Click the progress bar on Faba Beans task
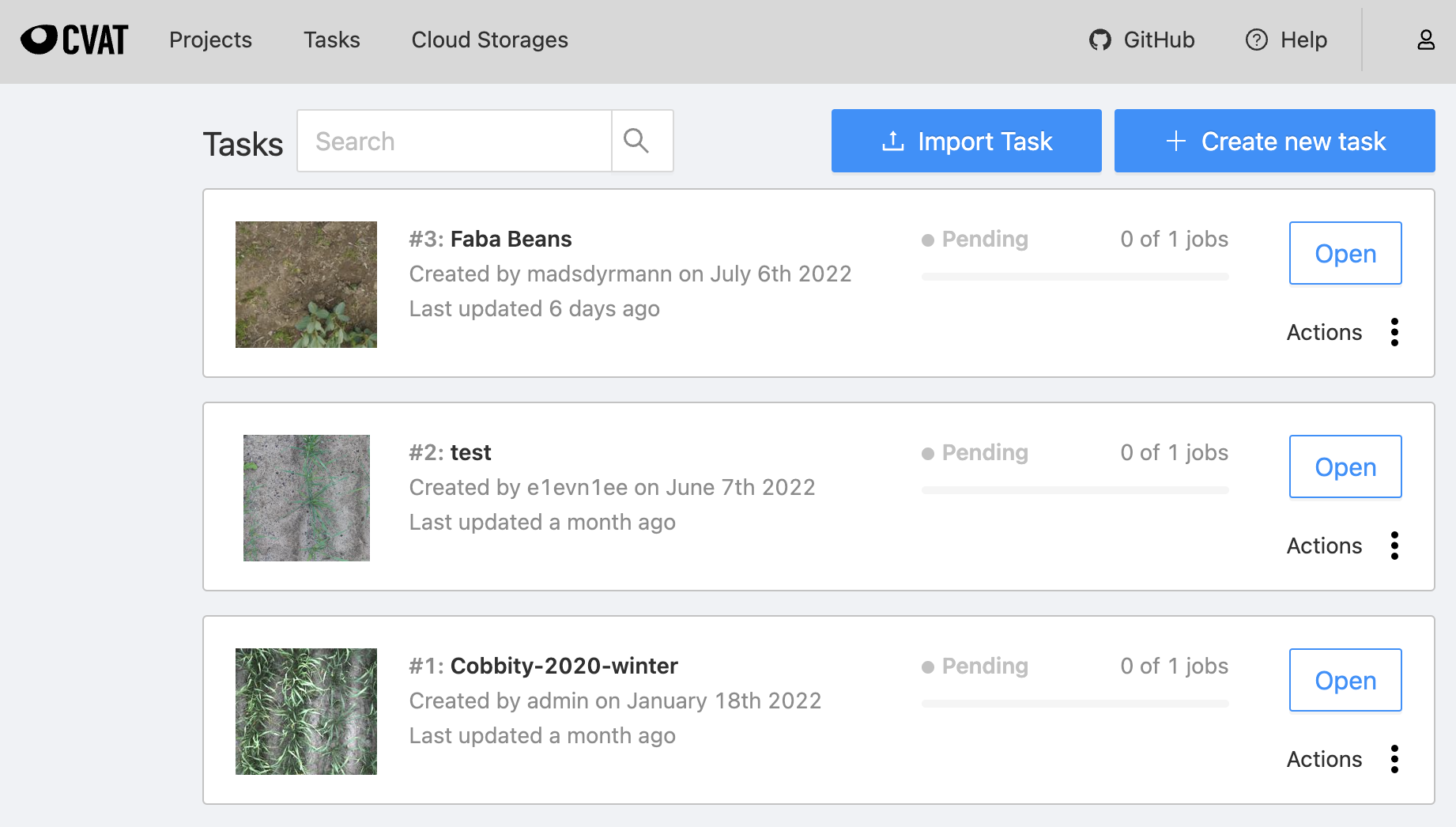Viewport: 1456px width, 827px height. (1073, 276)
